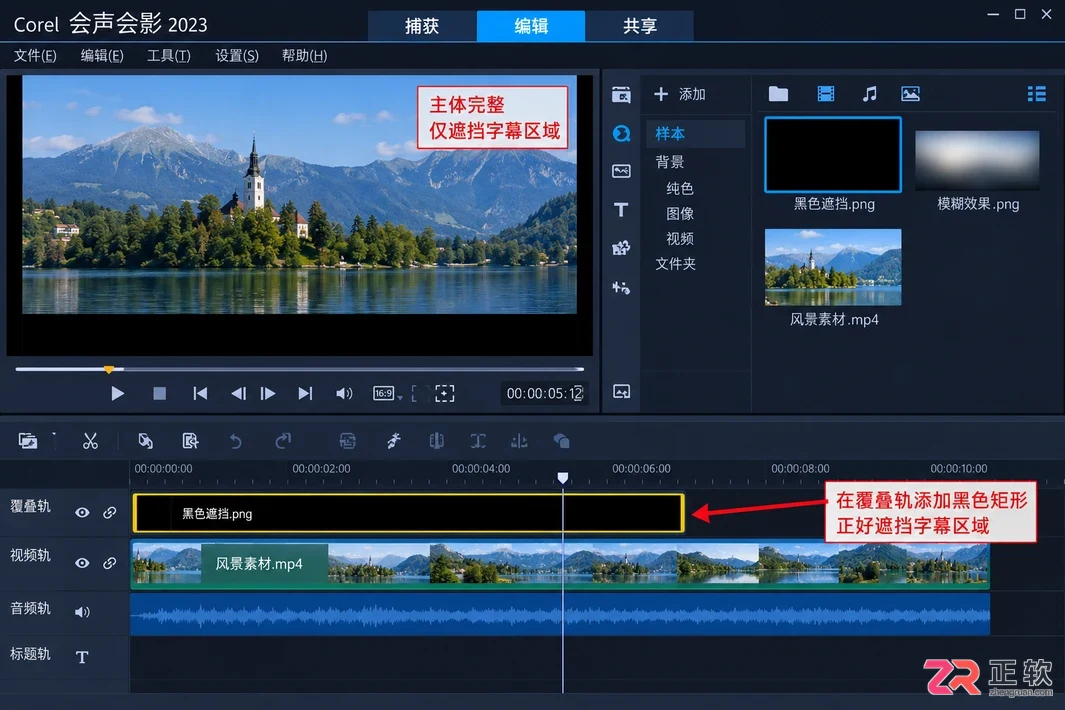This screenshot has width=1065, height=710.
Task: Mute the 音频轨 audio track
Action: tap(82, 612)
